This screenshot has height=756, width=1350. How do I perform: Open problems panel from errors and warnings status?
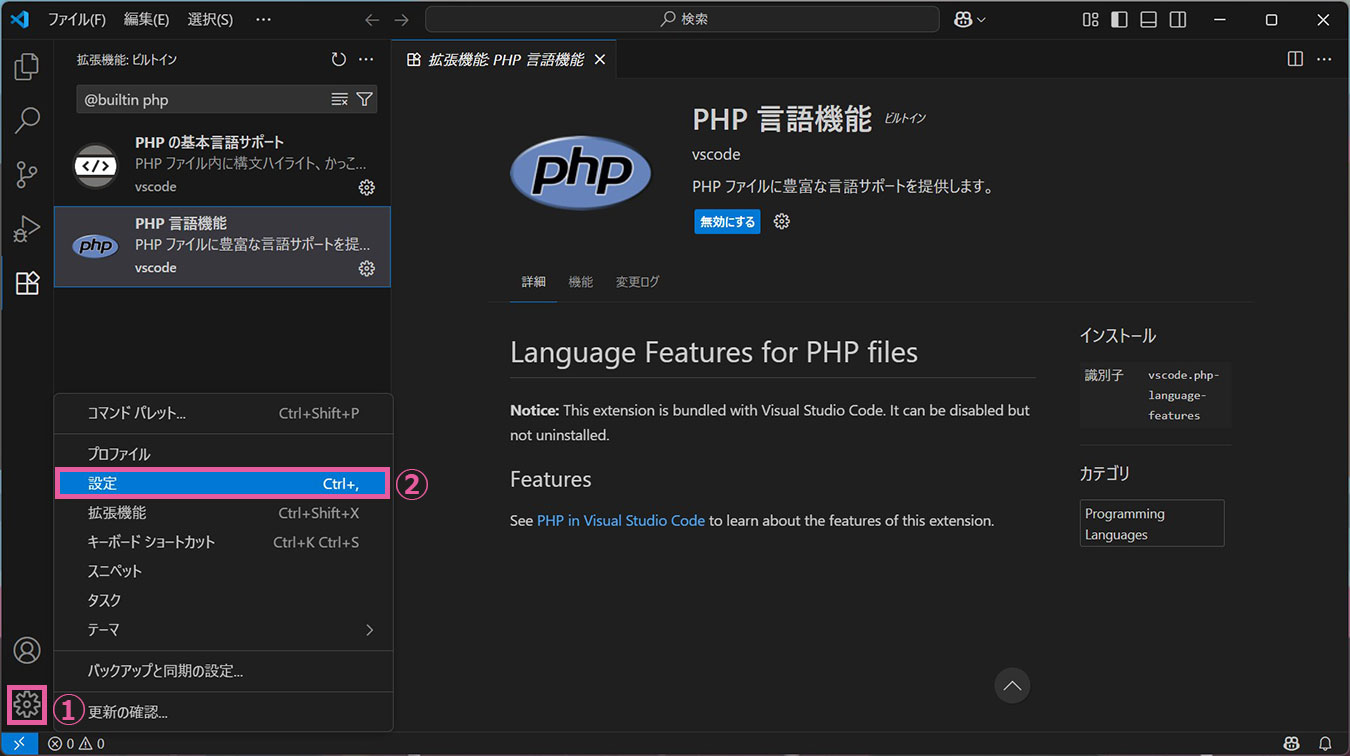point(77,744)
